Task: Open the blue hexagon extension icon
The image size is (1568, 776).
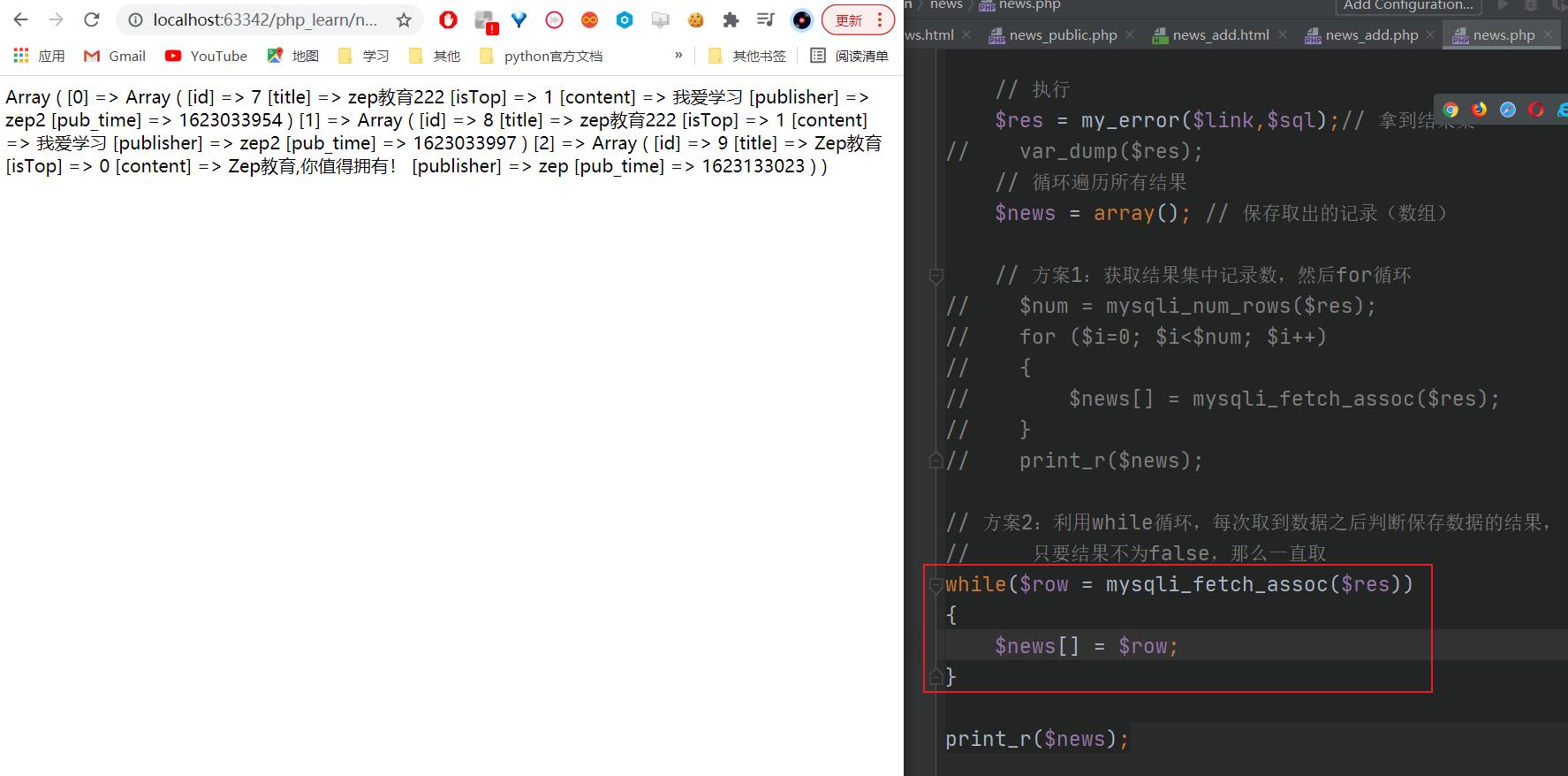Action: (x=625, y=19)
